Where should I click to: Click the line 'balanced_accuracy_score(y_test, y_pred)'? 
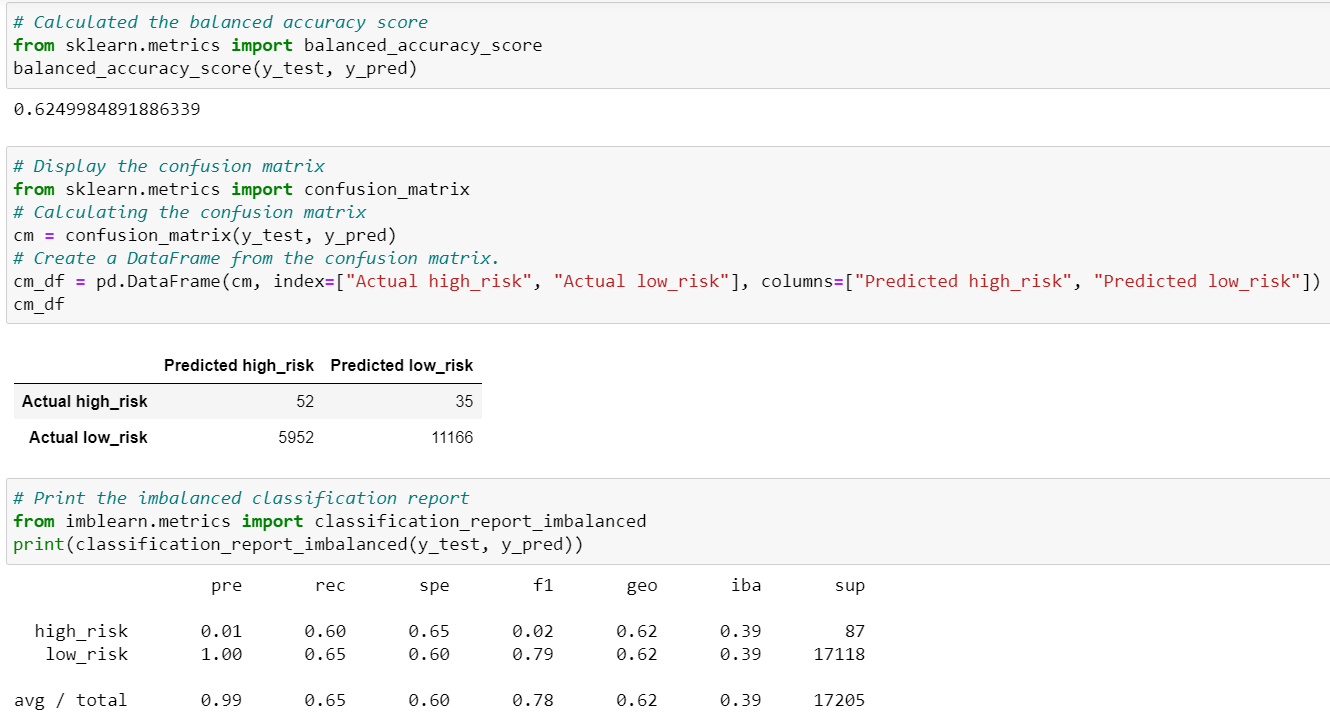[x=215, y=68]
